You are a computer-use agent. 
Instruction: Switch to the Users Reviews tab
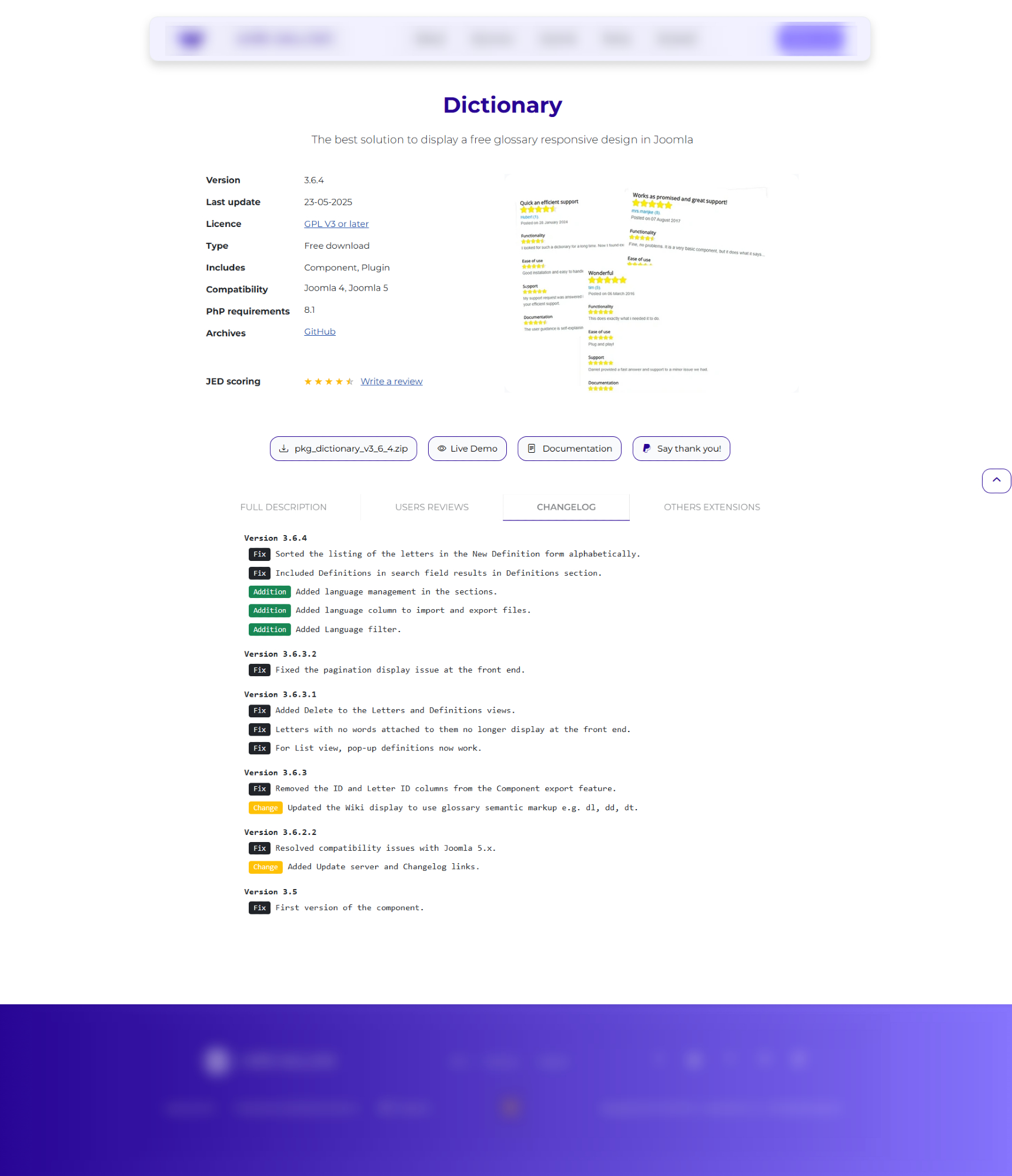click(x=432, y=507)
